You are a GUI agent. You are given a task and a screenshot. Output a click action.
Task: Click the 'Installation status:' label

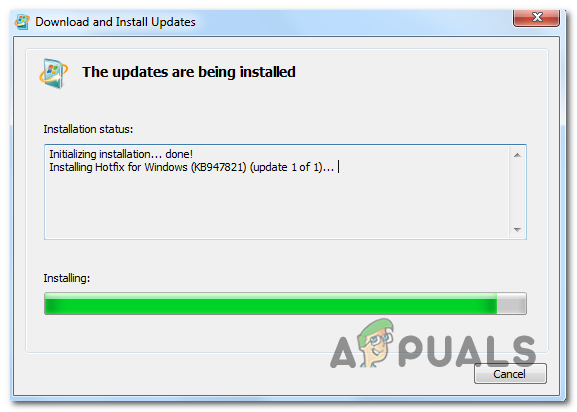click(x=88, y=129)
